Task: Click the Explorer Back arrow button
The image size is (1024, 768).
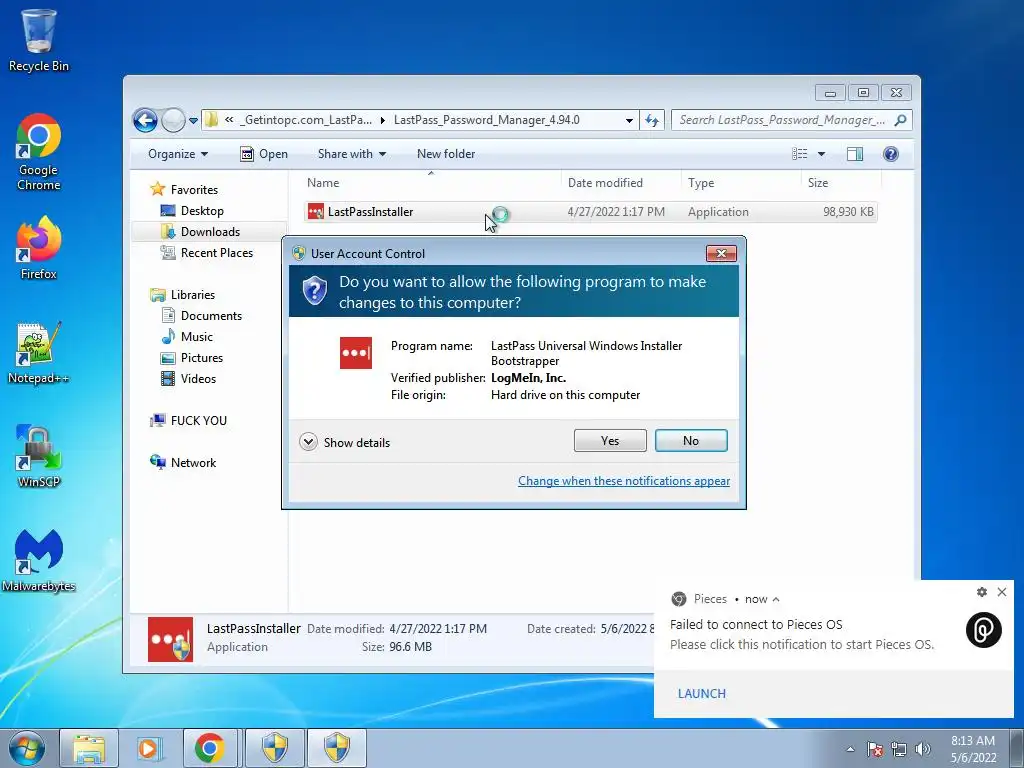Action: [x=145, y=120]
